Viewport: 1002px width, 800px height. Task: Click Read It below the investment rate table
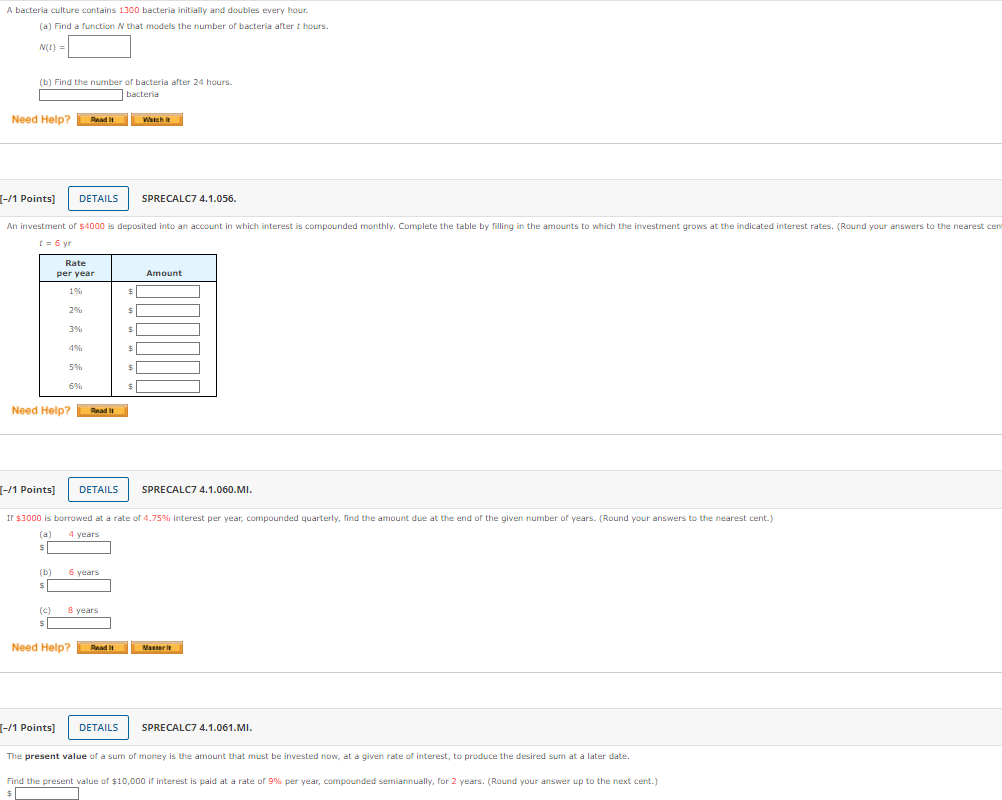pos(102,410)
